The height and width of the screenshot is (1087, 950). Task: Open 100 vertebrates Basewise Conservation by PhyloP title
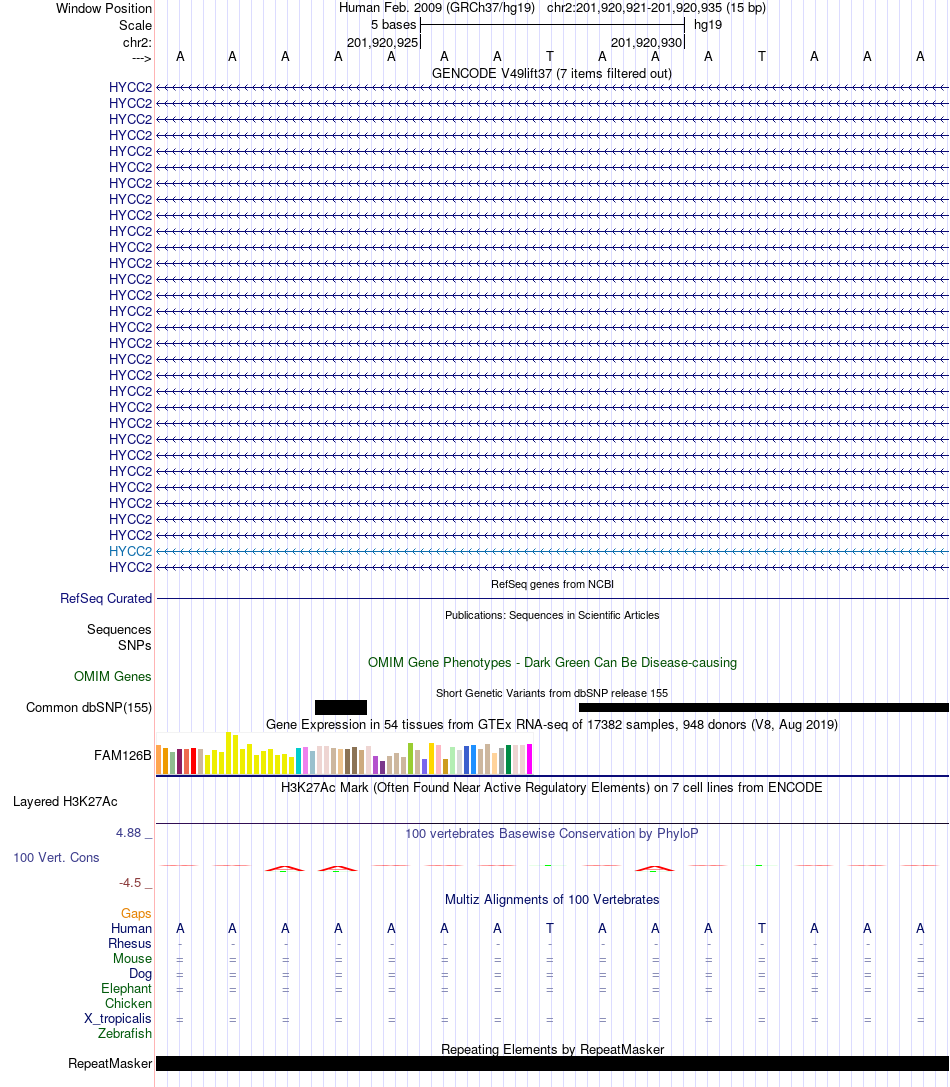point(552,834)
